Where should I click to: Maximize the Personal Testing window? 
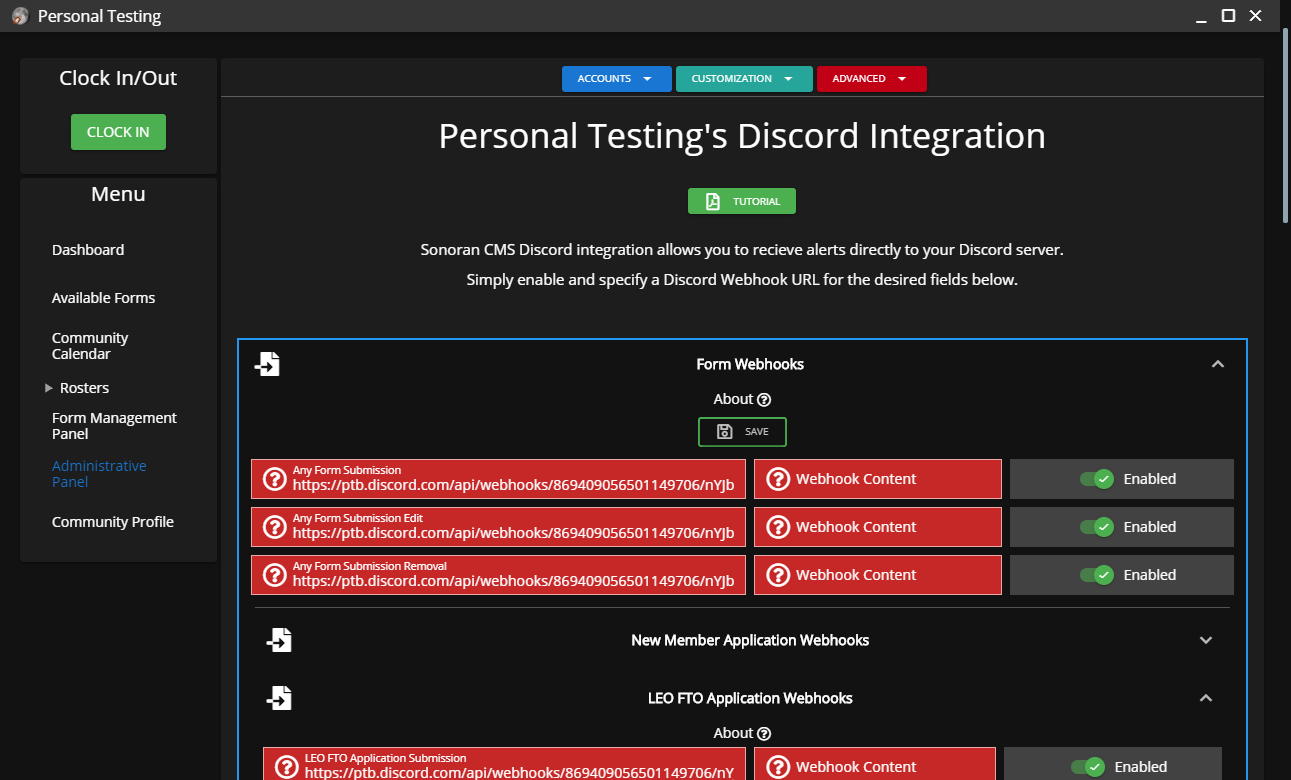click(1228, 15)
